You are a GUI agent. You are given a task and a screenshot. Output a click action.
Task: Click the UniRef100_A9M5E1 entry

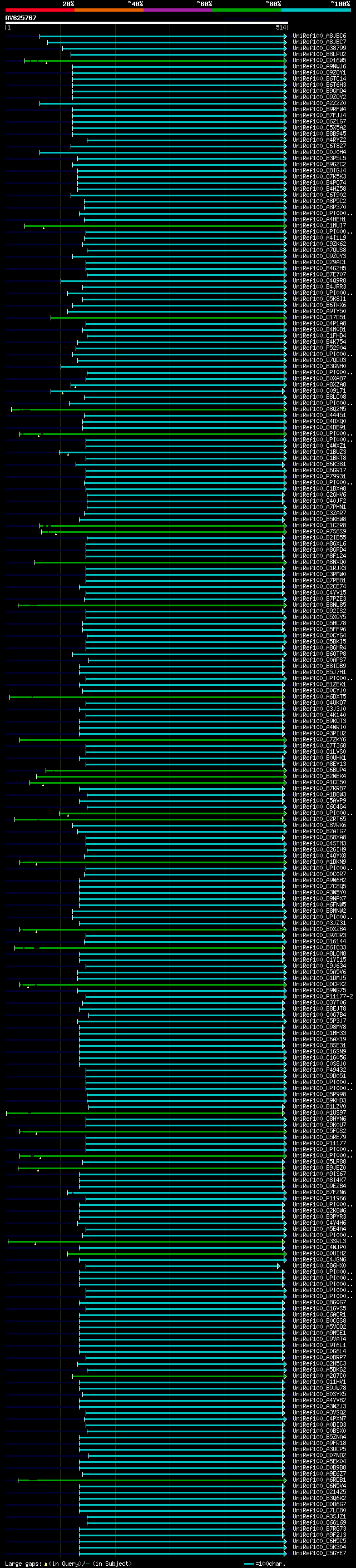(319, 1333)
